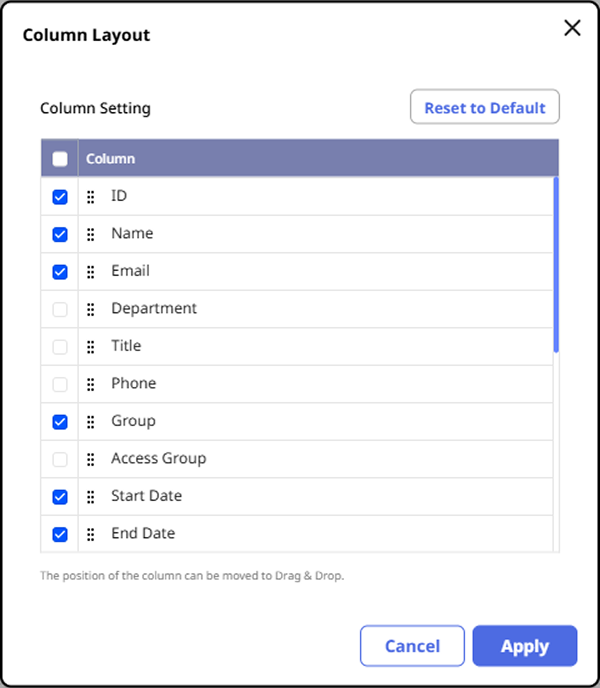The width and height of the screenshot is (600, 688).
Task: Enable the Department column checkbox
Action: 60,309
